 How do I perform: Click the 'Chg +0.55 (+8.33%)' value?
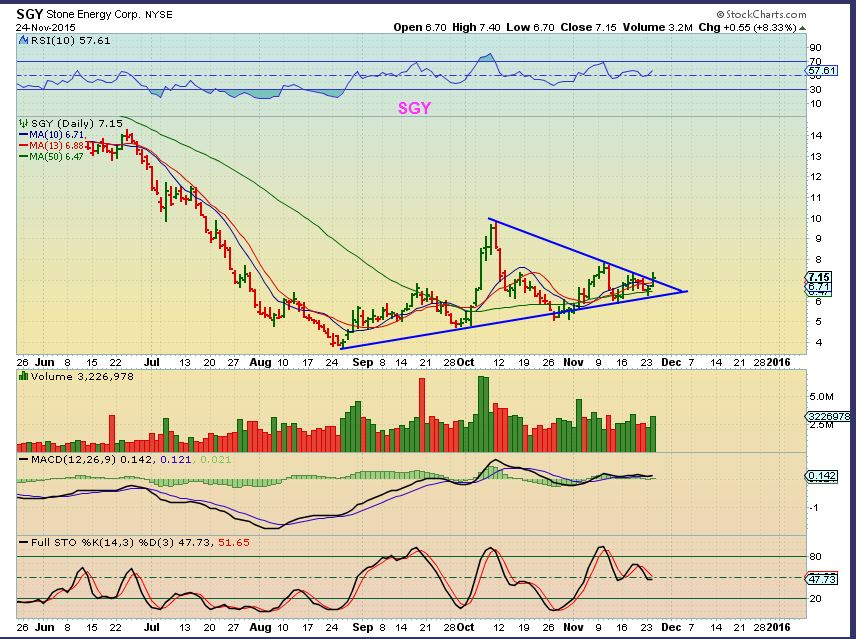747,27
